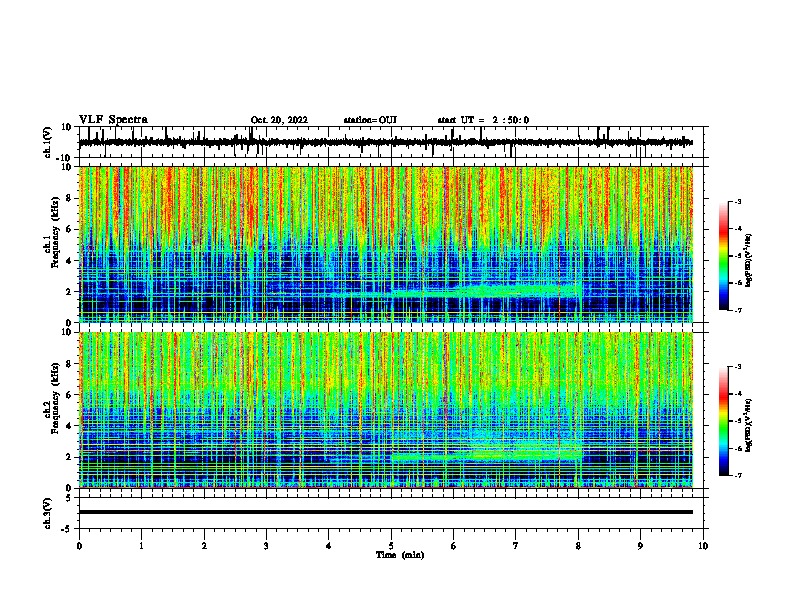Click the "-3" value atop the ch.1 colorbar

tap(737, 202)
